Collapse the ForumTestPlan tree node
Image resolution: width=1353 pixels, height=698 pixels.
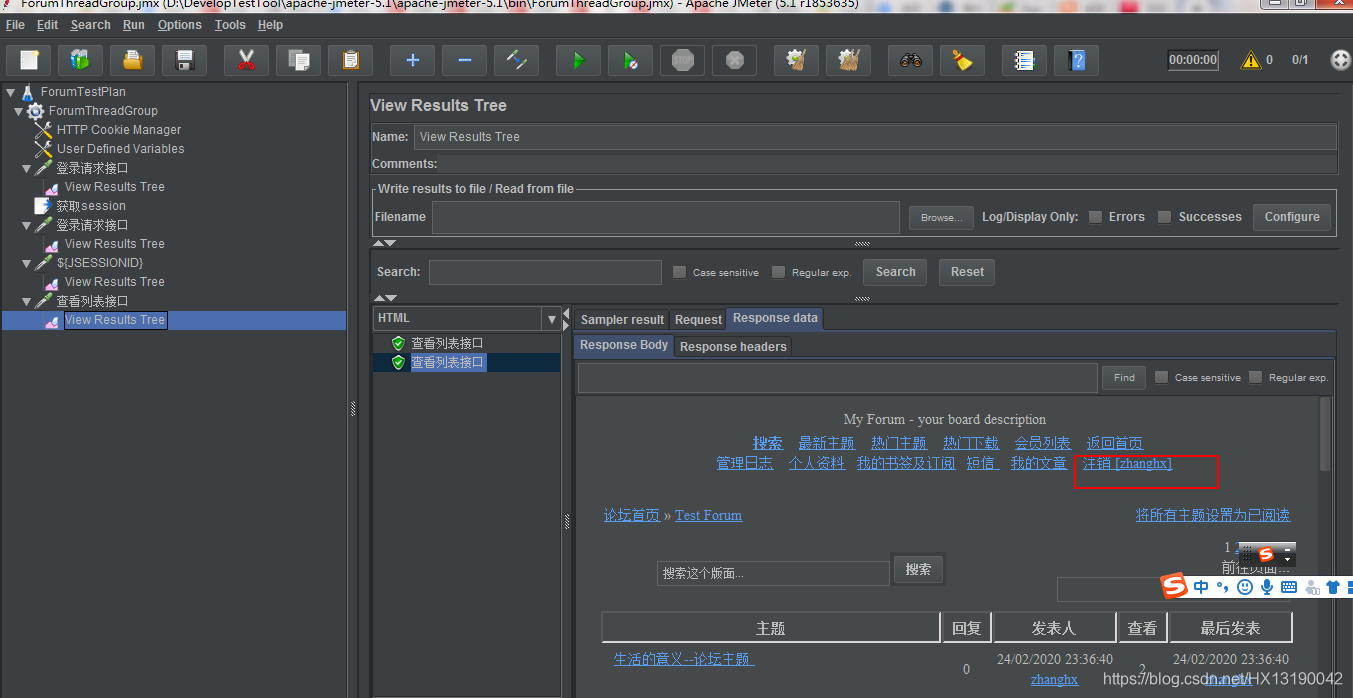tap(10, 92)
